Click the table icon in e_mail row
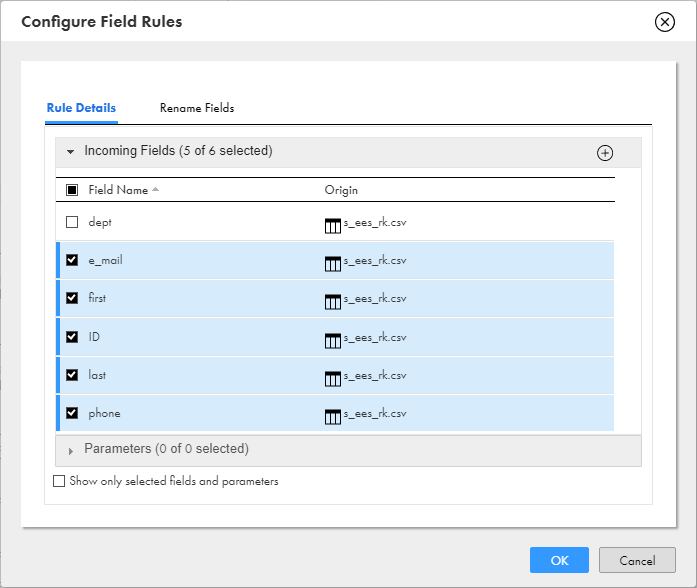The image size is (697, 588). pyautogui.click(x=332, y=264)
